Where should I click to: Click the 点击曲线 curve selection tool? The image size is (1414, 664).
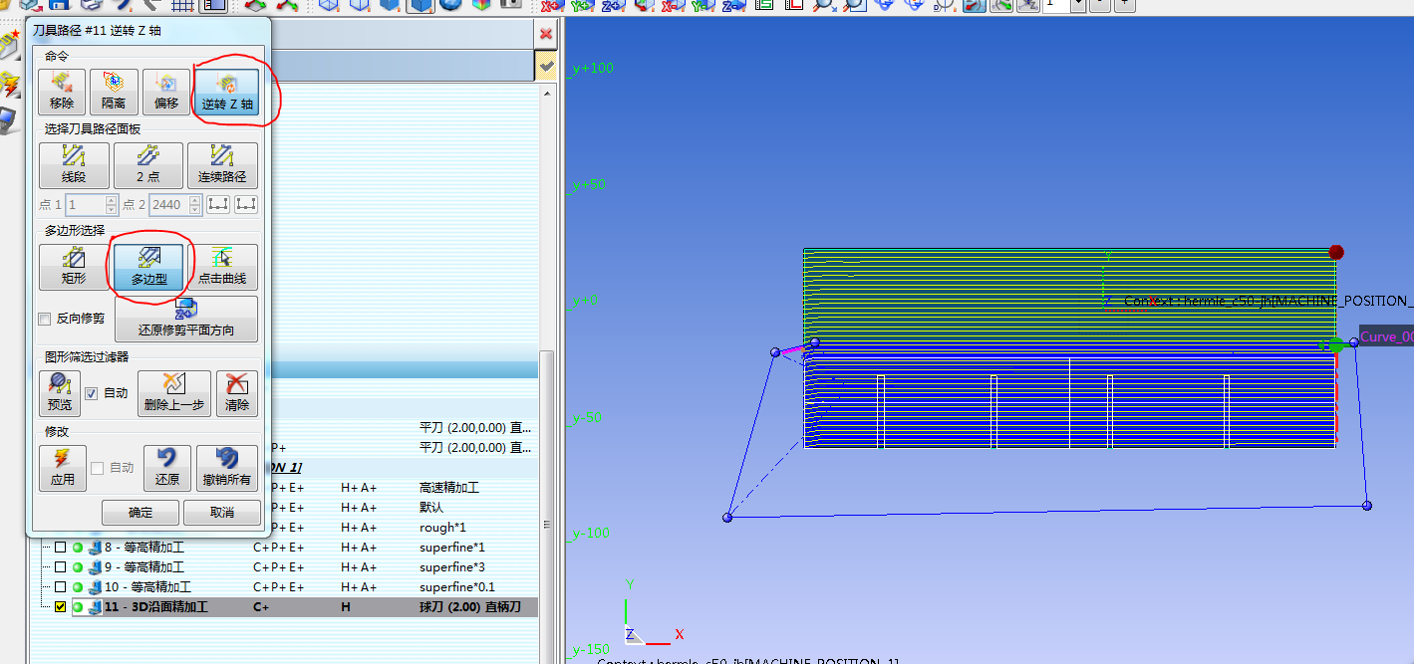(222, 267)
